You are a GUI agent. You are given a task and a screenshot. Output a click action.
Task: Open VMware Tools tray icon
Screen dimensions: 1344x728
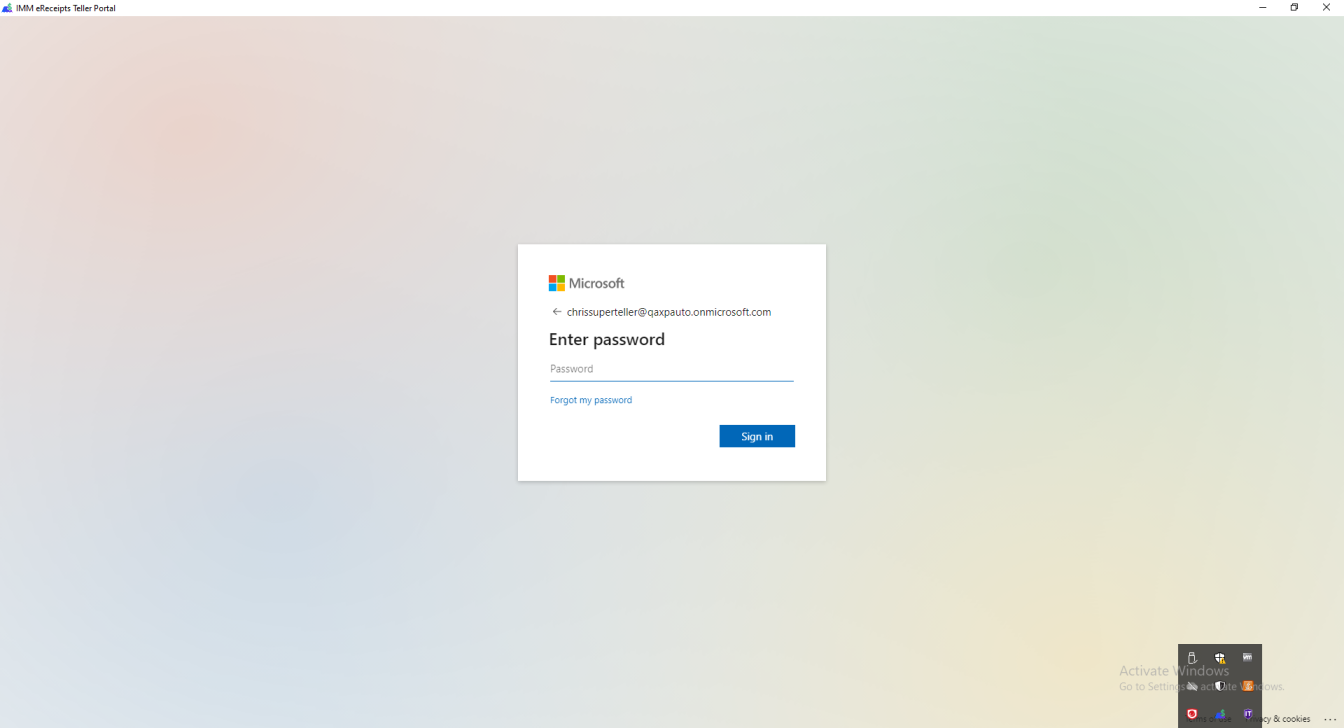[1247, 658]
